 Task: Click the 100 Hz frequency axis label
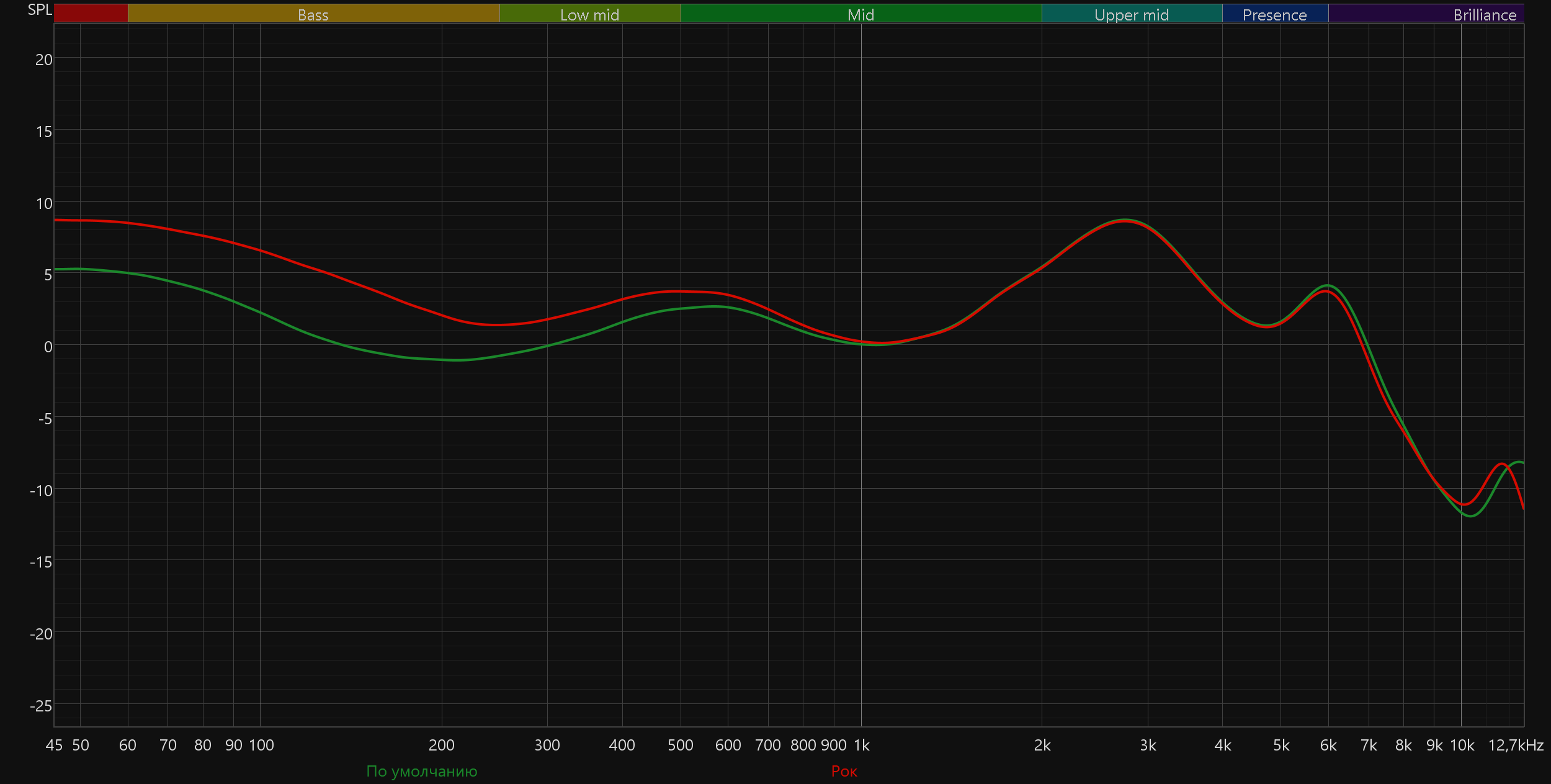point(261,745)
